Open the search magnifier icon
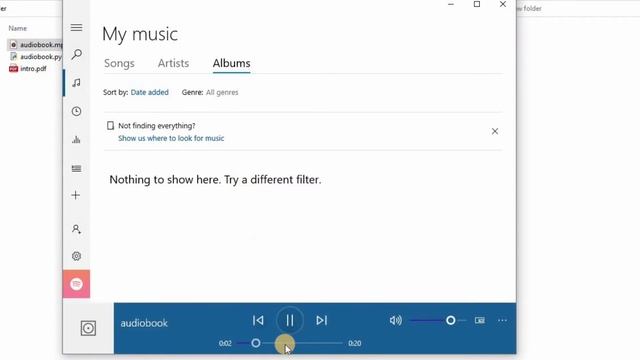The height and width of the screenshot is (360, 640). click(76, 54)
